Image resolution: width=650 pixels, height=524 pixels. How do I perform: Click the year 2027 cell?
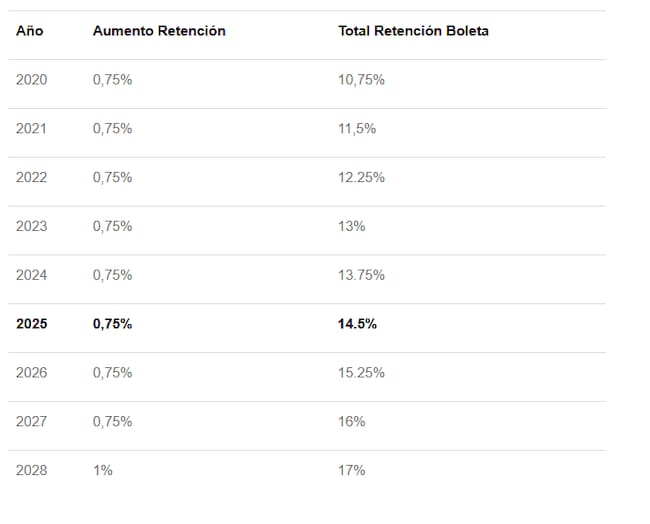[31, 422]
